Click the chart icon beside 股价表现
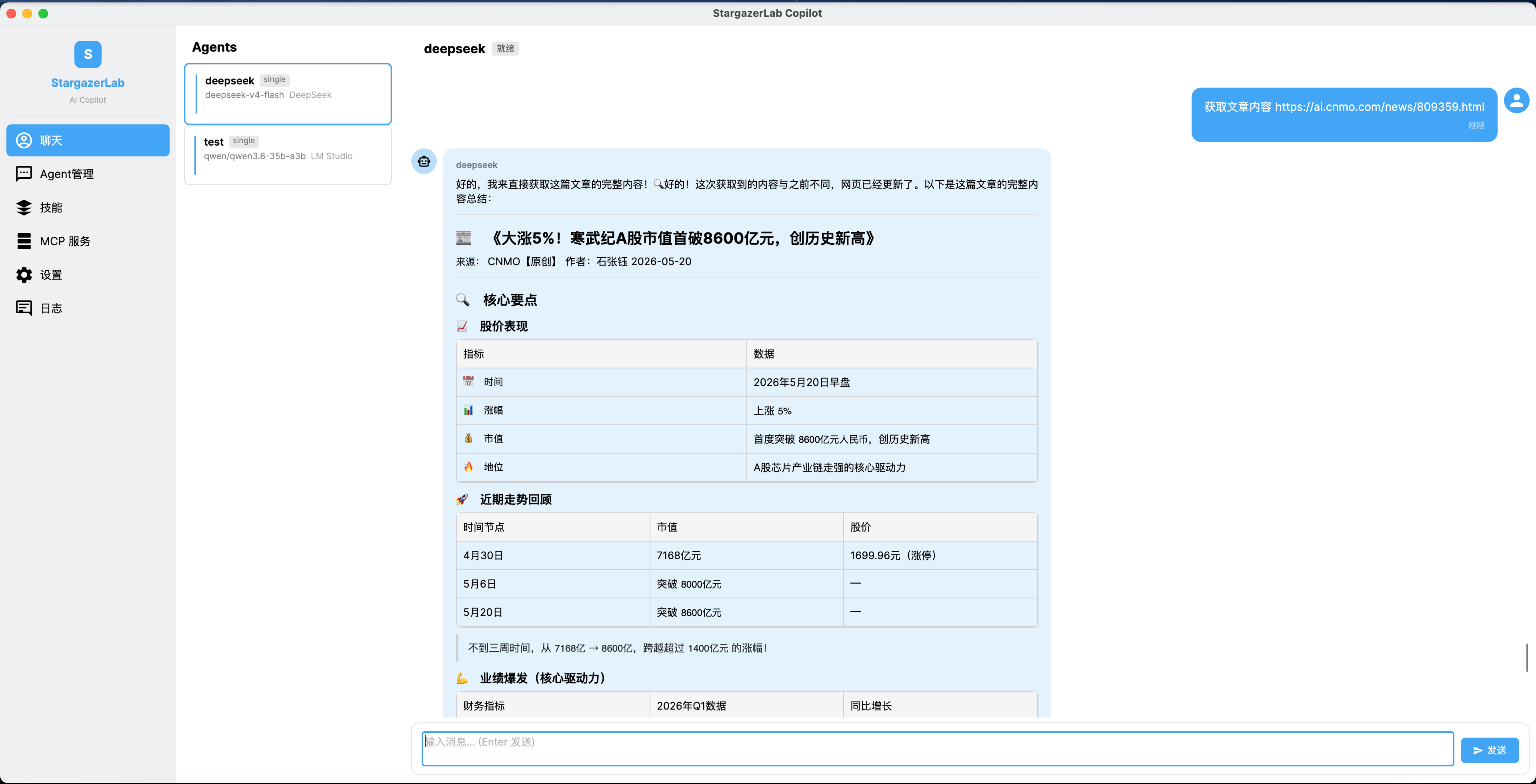 coord(462,326)
